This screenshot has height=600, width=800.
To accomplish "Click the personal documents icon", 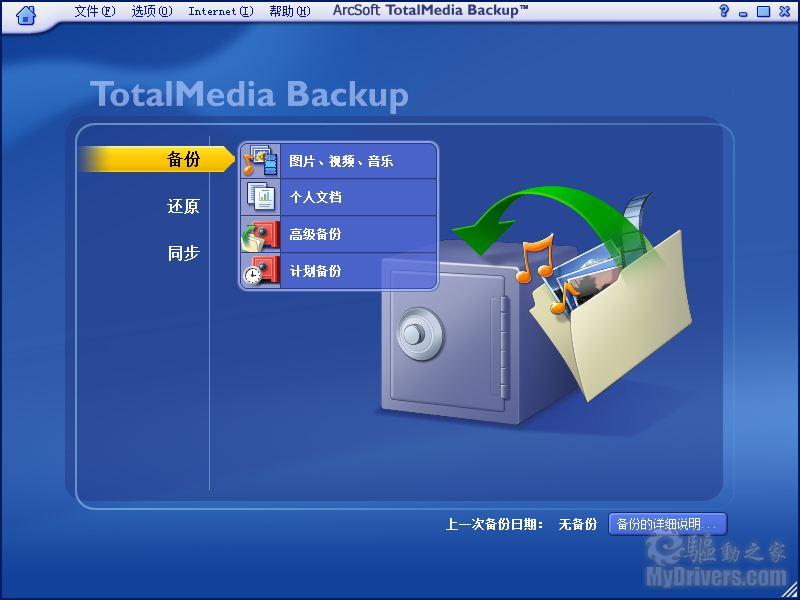I will [x=261, y=197].
